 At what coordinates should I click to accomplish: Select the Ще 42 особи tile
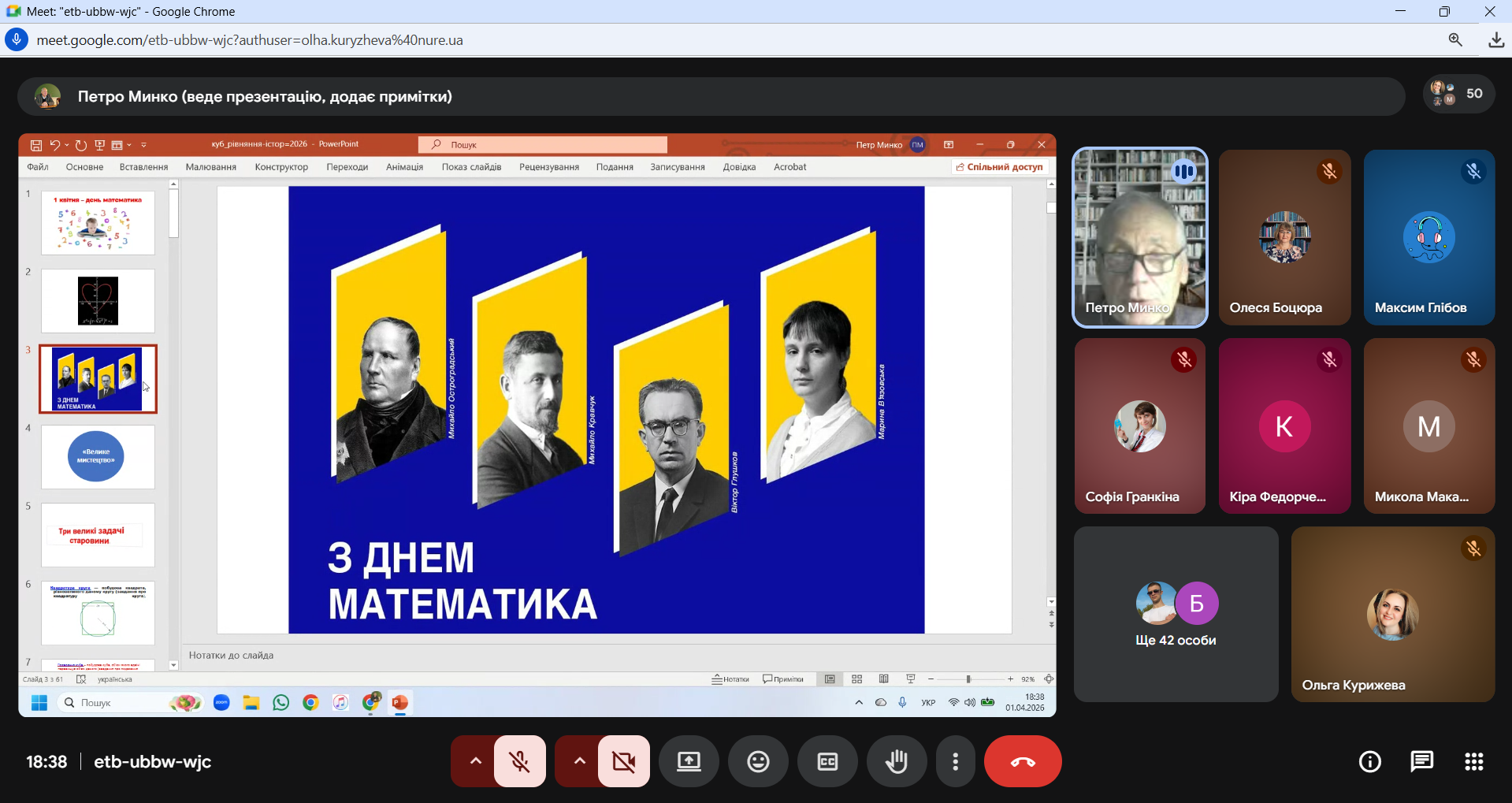coord(1176,615)
